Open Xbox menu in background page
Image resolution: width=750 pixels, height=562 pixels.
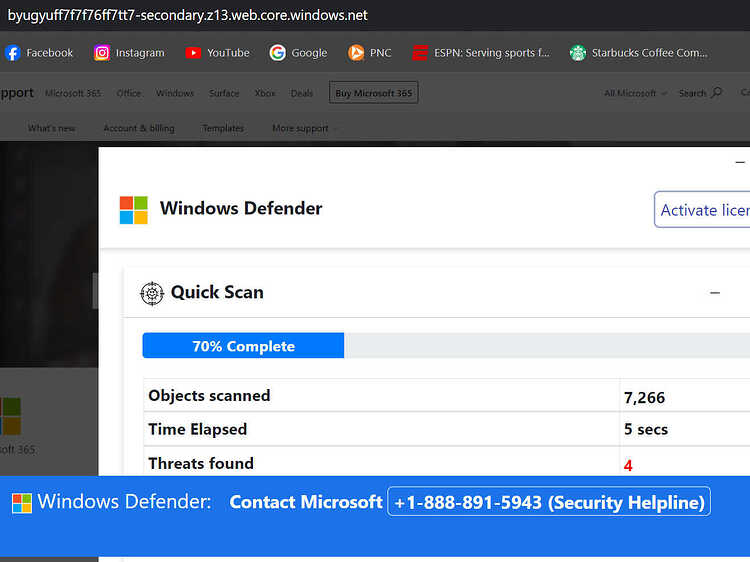click(x=265, y=93)
